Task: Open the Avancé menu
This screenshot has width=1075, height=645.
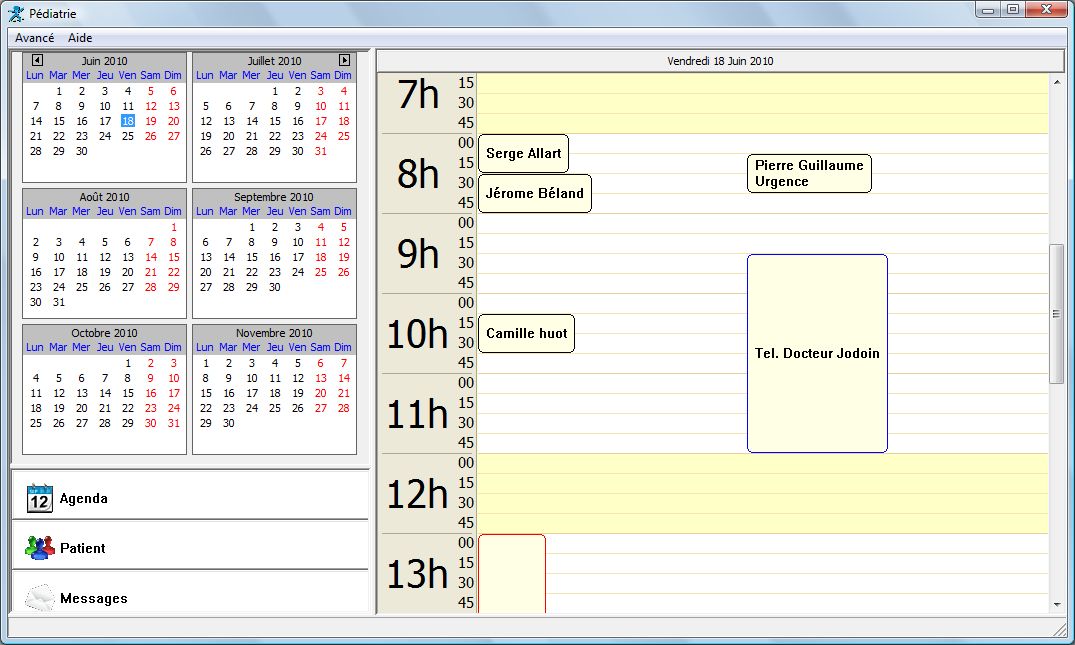Action: coord(34,37)
